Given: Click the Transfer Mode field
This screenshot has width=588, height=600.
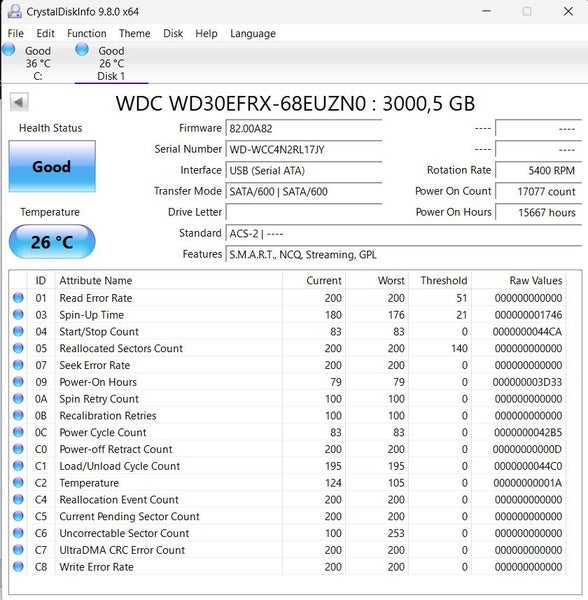Looking at the screenshot, I should coord(304,191).
